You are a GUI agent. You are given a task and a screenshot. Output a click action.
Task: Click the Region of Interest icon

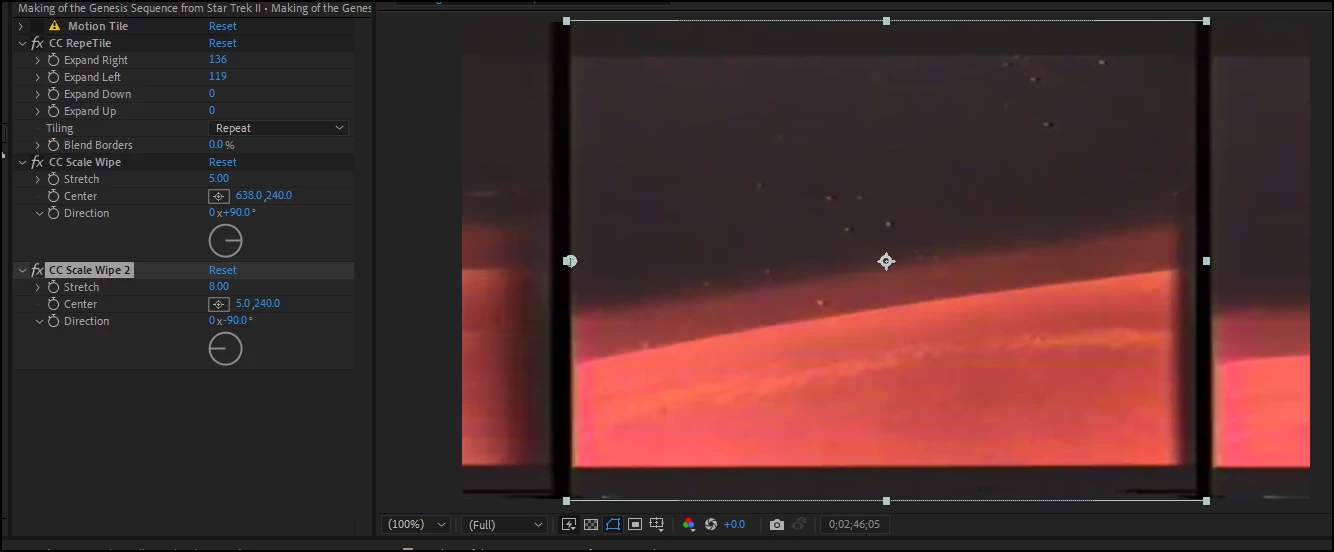point(635,524)
